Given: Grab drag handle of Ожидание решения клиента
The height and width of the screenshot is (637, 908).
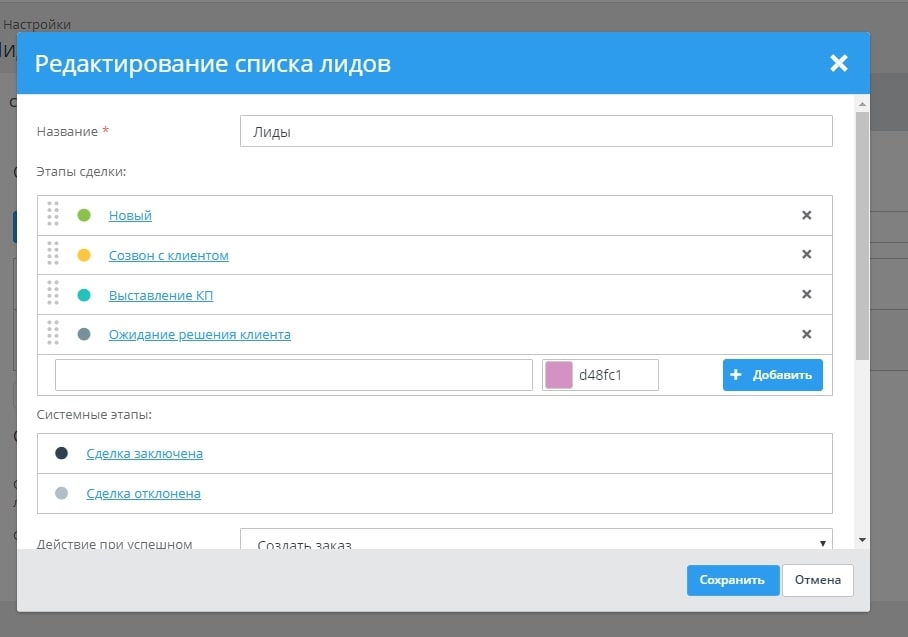Looking at the screenshot, I should coord(53,332).
